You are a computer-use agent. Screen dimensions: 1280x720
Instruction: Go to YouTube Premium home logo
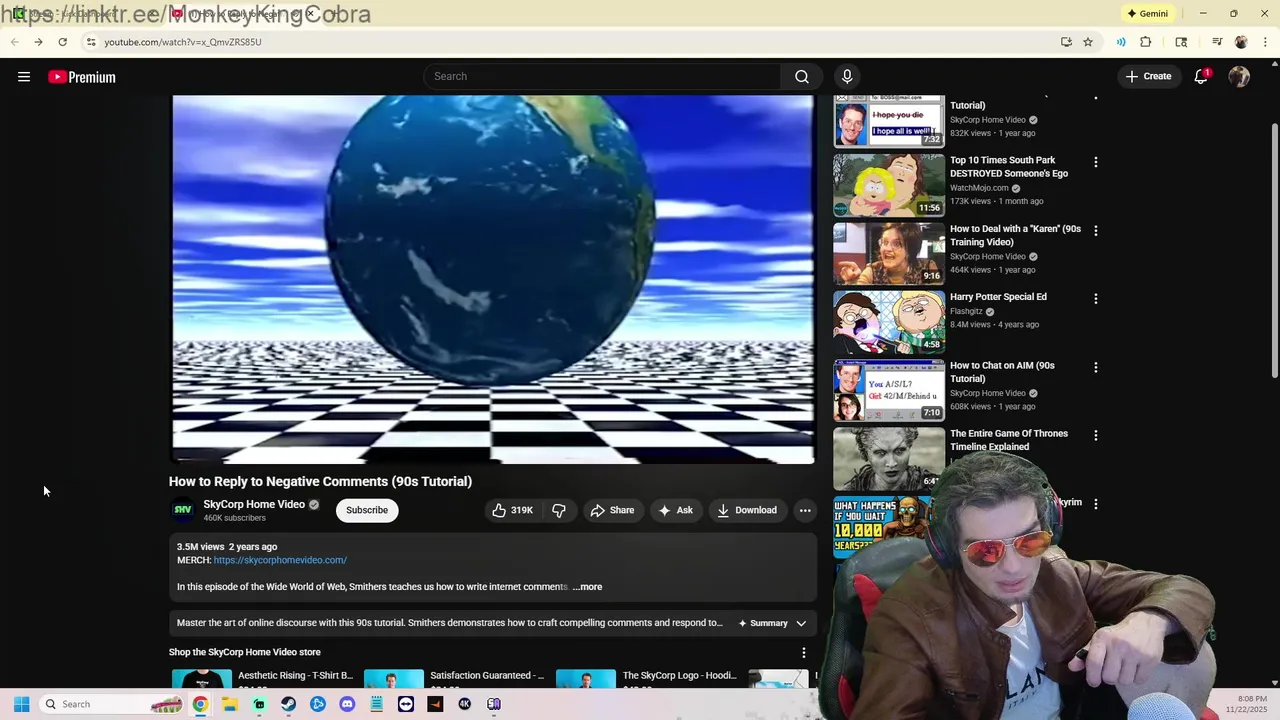82,77
